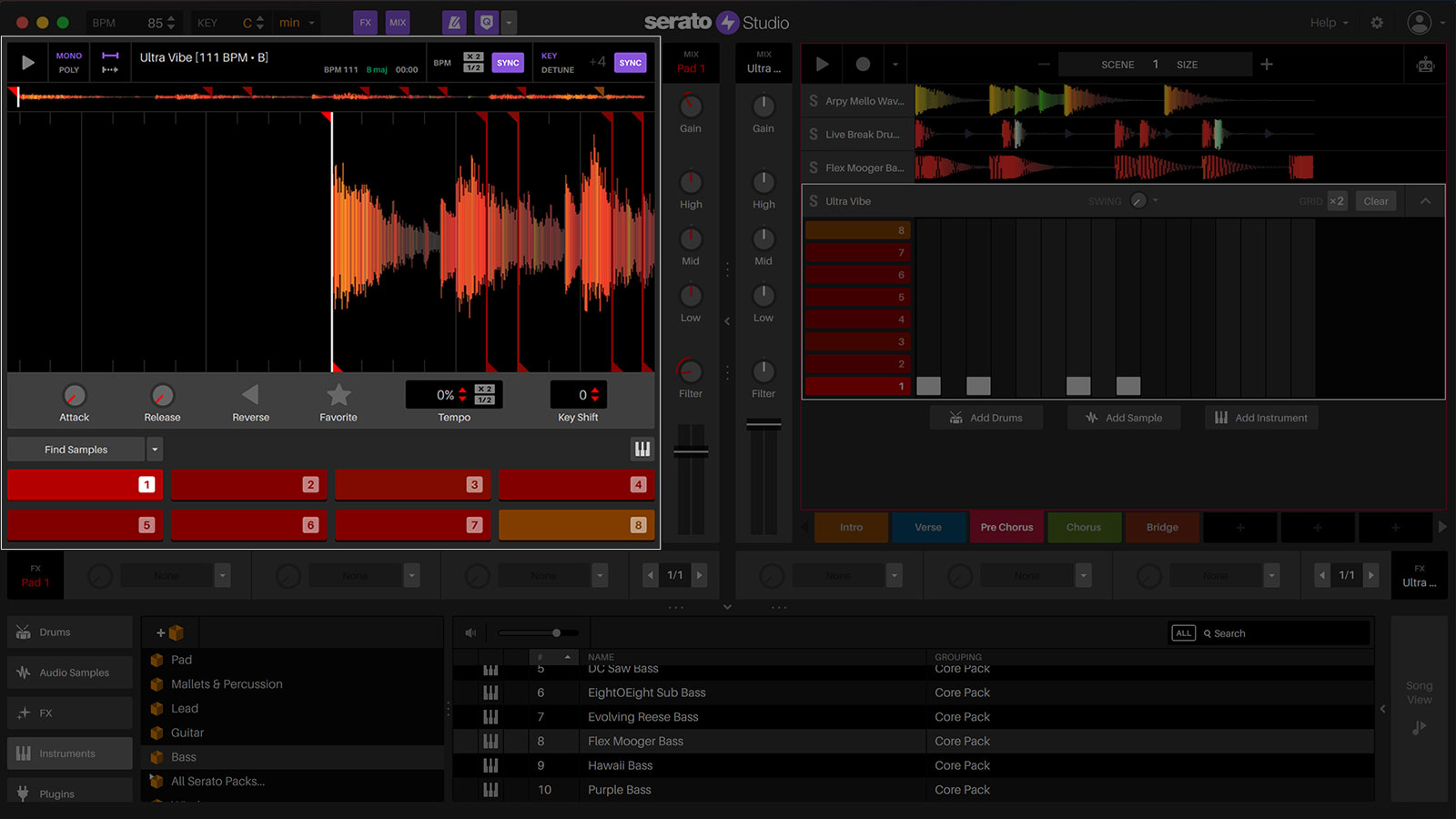Trigger orange sample pad 8
This screenshot has height=819, width=1456.
click(576, 525)
